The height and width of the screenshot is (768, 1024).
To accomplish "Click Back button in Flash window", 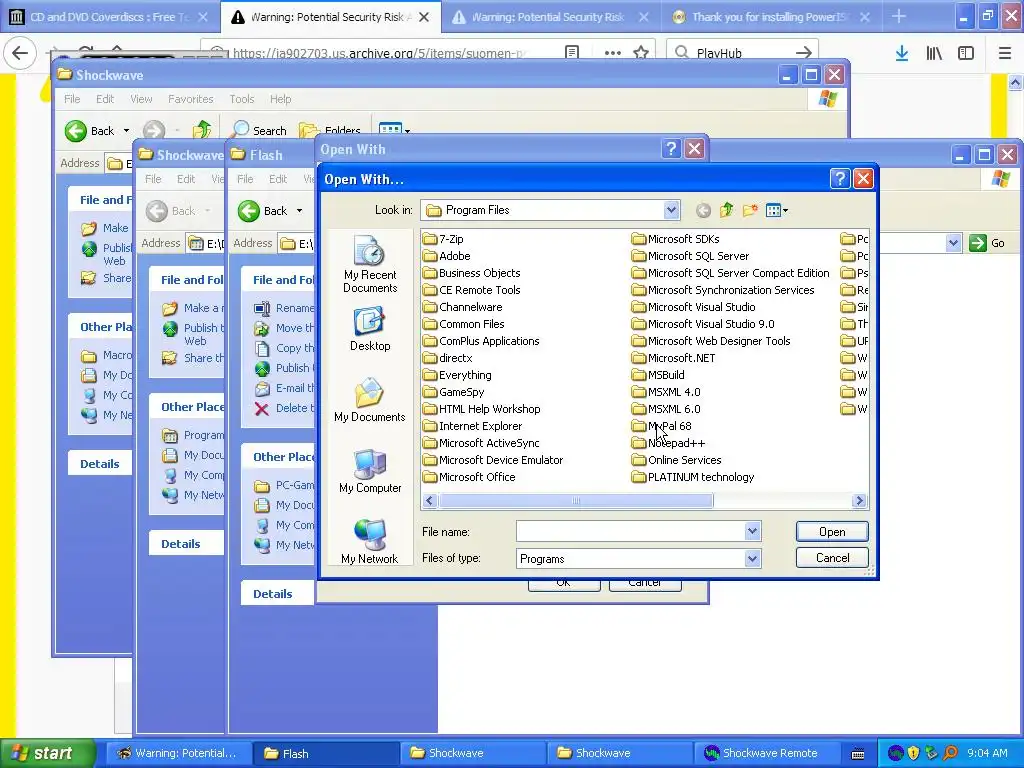I will [263, 211].
